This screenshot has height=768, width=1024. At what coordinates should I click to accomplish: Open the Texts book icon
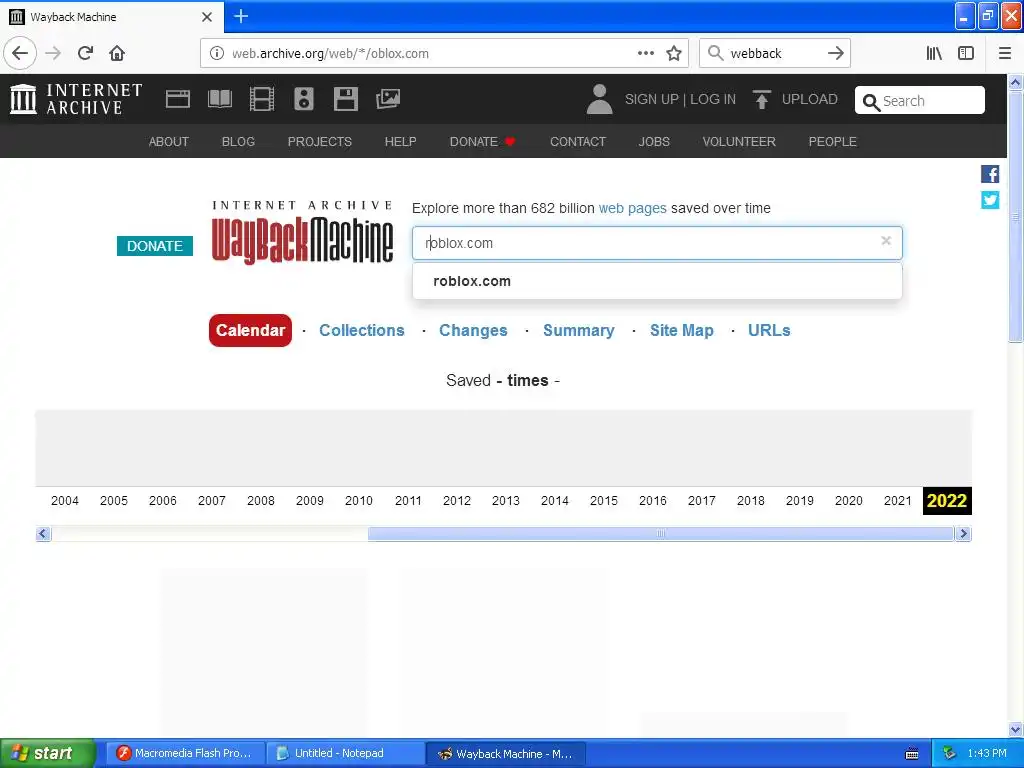[220, 99]
